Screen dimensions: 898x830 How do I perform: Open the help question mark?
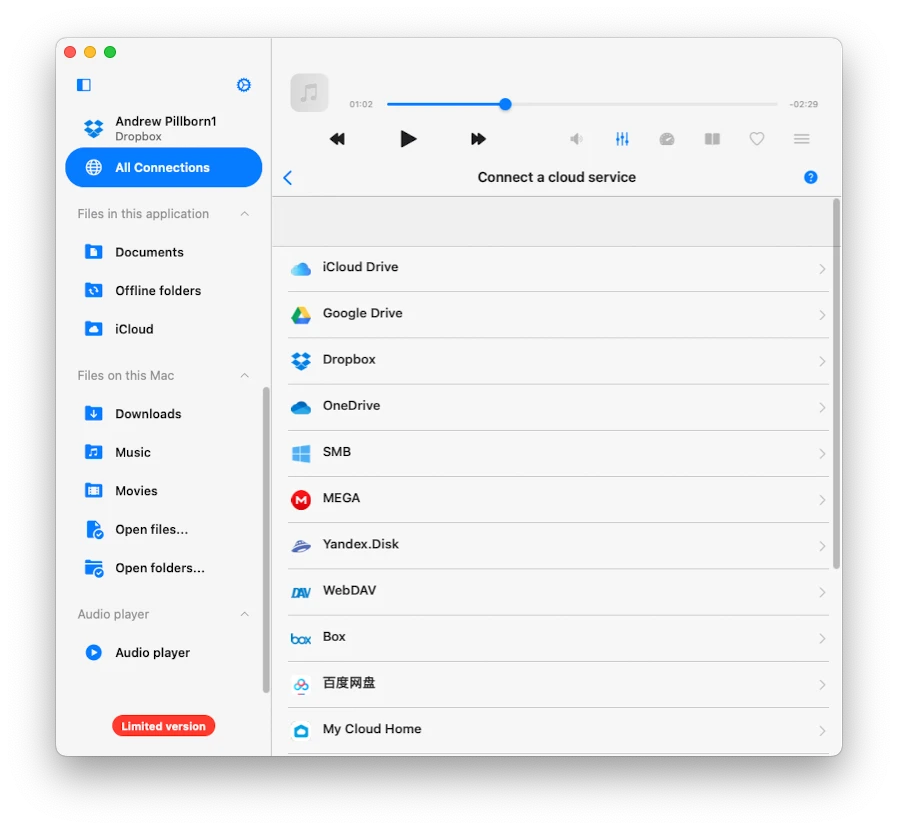click(x=811, y=177)
